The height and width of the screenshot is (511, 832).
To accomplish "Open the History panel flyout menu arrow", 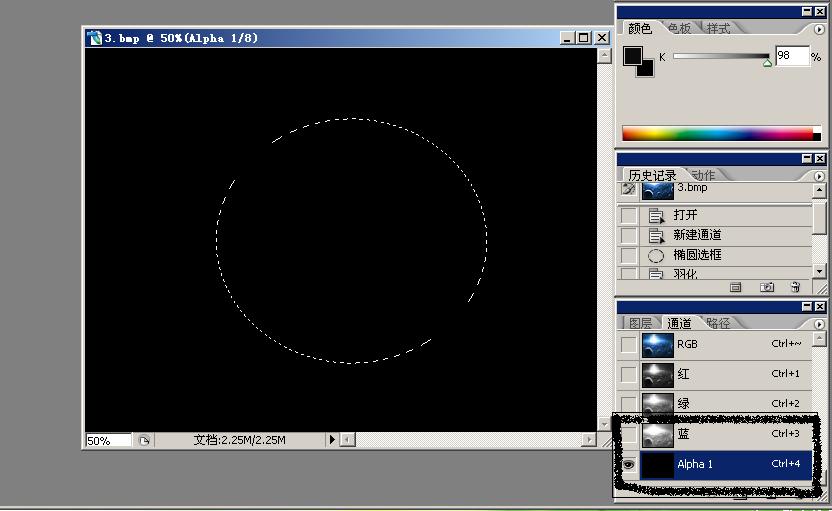I will click(819, 176).
